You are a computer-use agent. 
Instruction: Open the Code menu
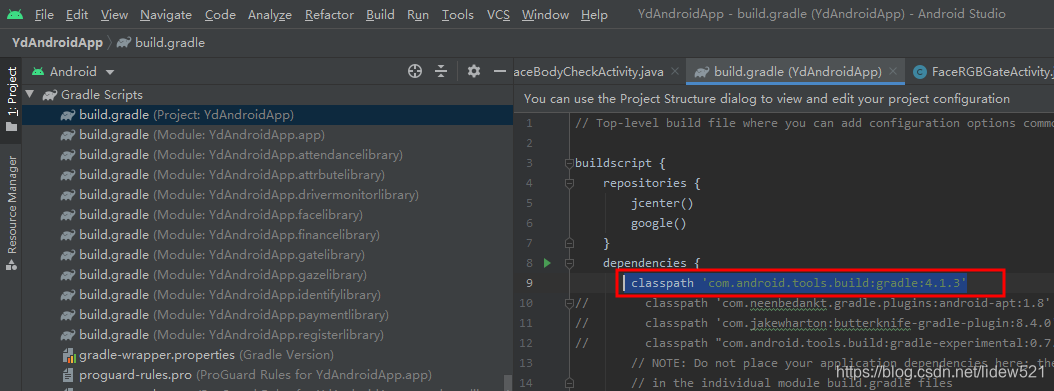pyautogui.click(x=220, y=14)
